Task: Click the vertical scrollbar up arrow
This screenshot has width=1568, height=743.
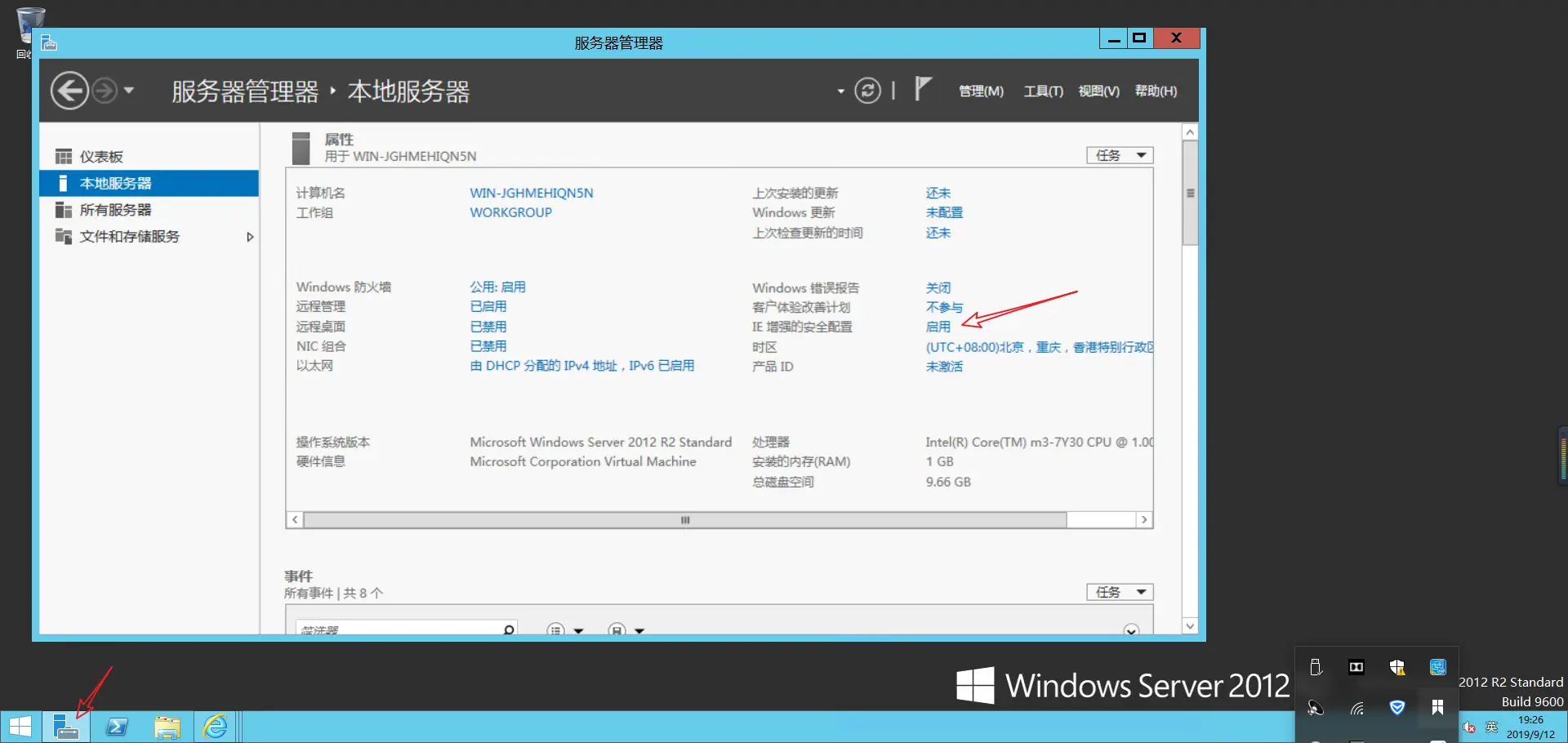Action: [x=1190, y=132]
